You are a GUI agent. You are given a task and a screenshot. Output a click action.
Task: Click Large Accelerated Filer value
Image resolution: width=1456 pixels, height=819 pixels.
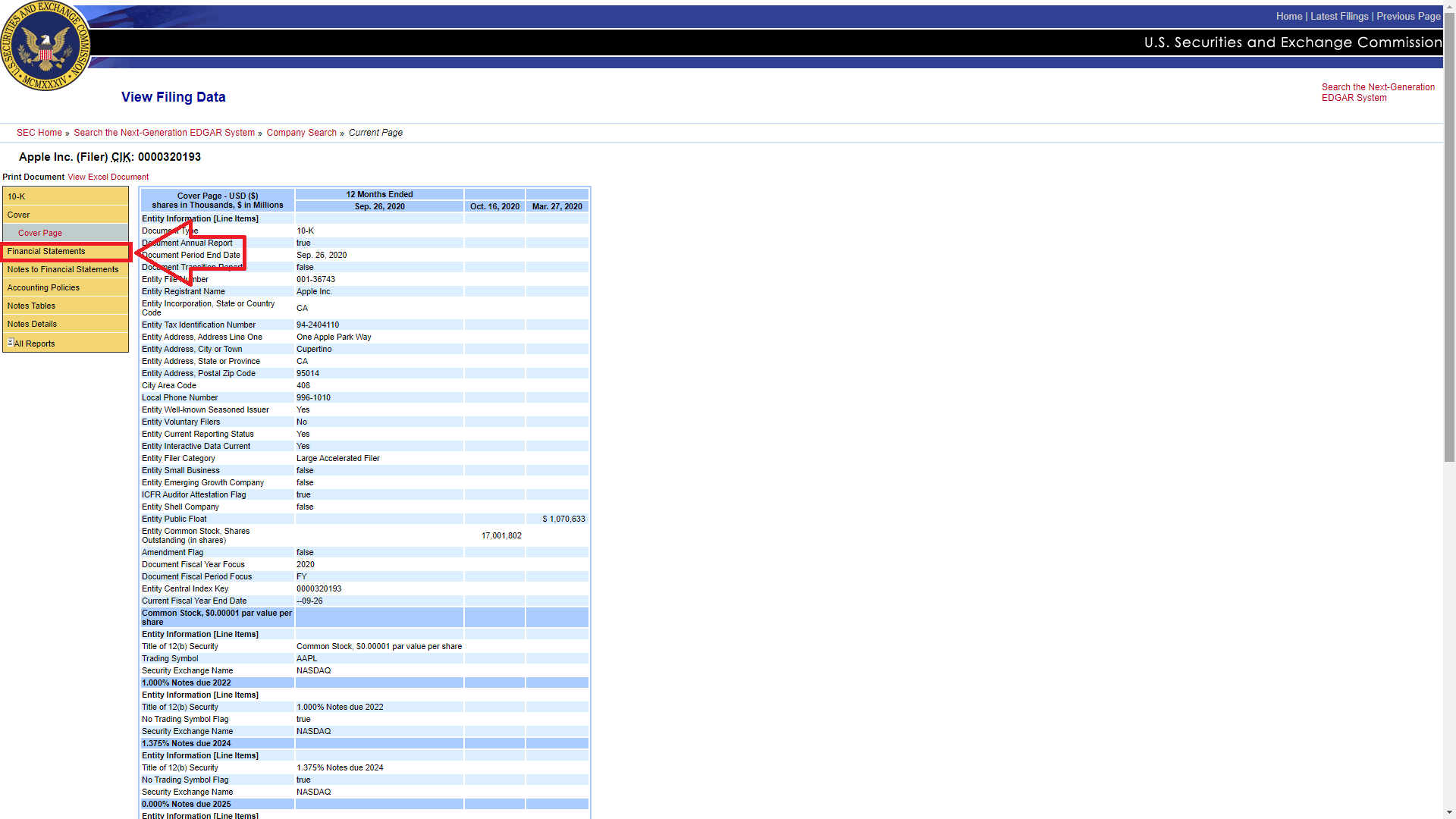click(338, 458)
